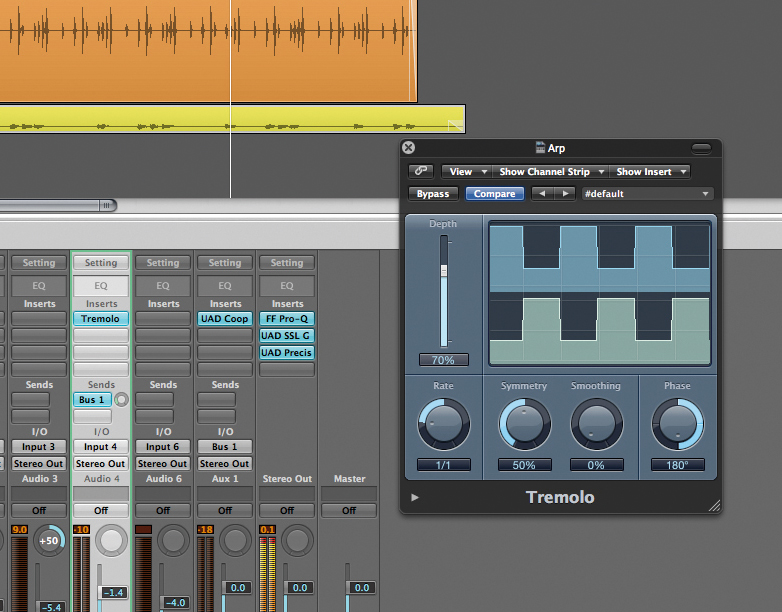The width and height of the screenshot is (782, 612).
Task: Click the orange audio region in arrange
Action: [208, 50]
